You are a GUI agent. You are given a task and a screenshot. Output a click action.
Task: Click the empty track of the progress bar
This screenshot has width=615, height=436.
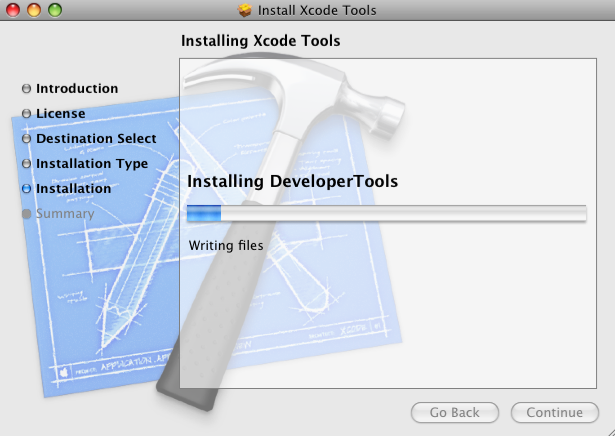(400, 213)
